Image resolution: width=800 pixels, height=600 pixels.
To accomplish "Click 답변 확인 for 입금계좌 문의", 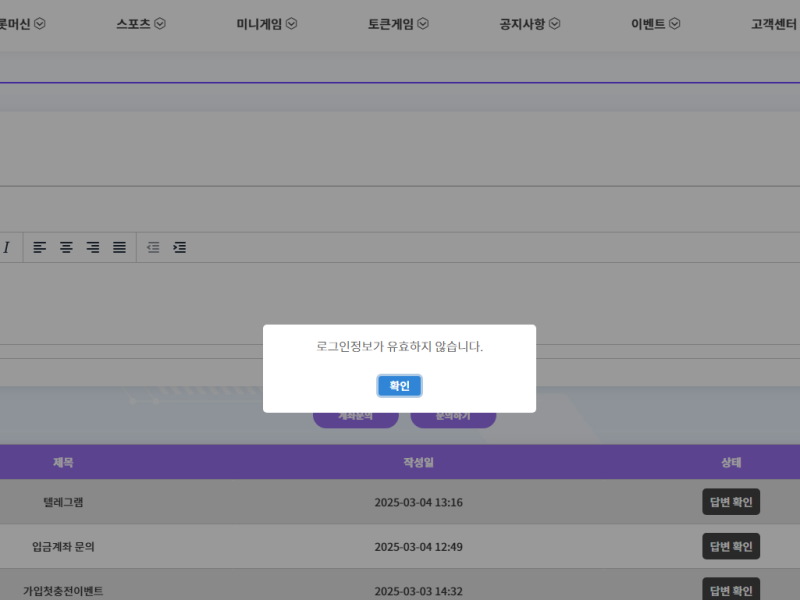I will tap(730, 547).
